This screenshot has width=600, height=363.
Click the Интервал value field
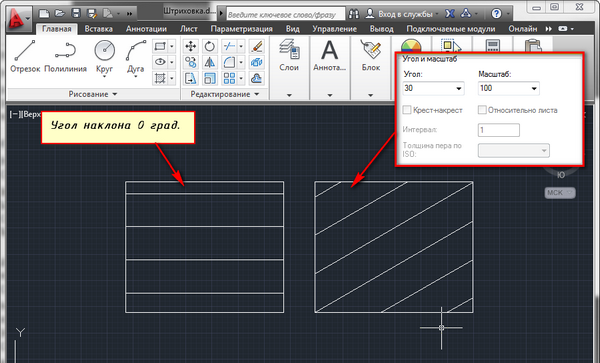tap(499, 130)
